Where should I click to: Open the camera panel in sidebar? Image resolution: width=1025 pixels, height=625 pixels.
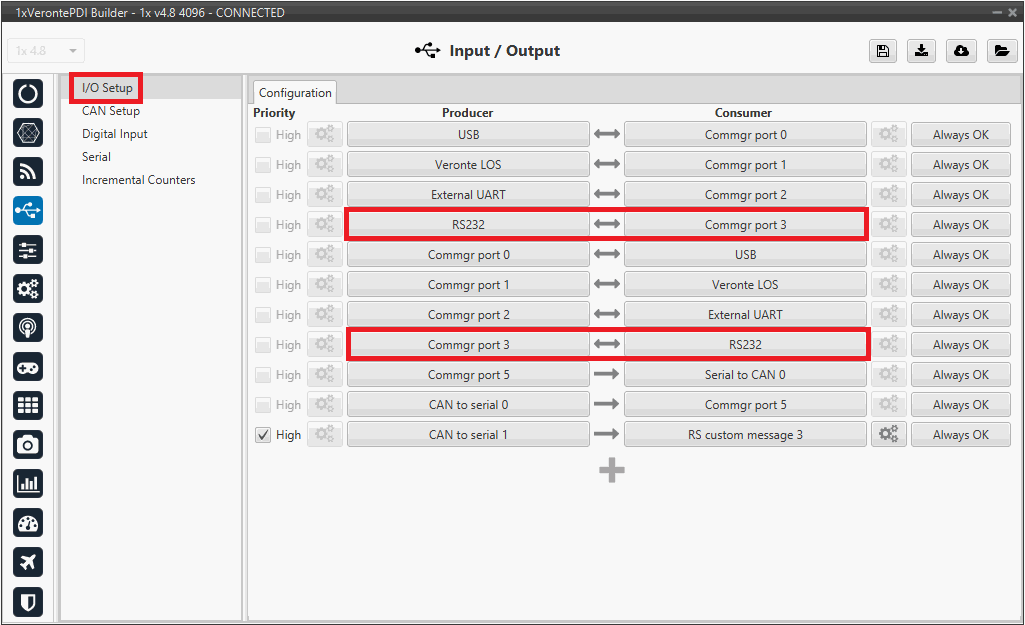point(28,444)
